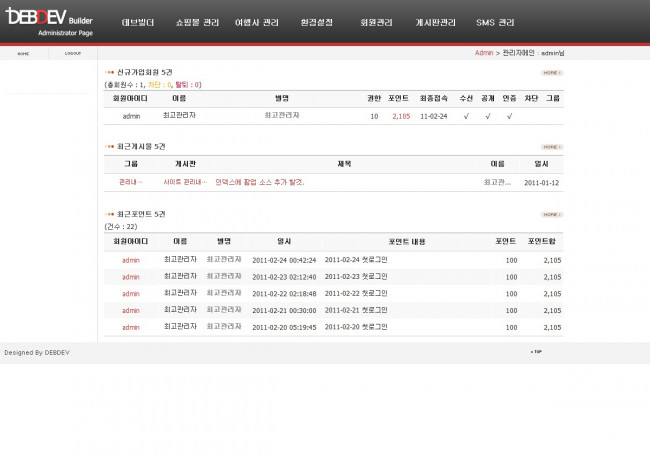Image resolution: width=650 pixels, height=456 pixels.
Task: Click MORE icon for recent posts section
Action: [551, 146]
